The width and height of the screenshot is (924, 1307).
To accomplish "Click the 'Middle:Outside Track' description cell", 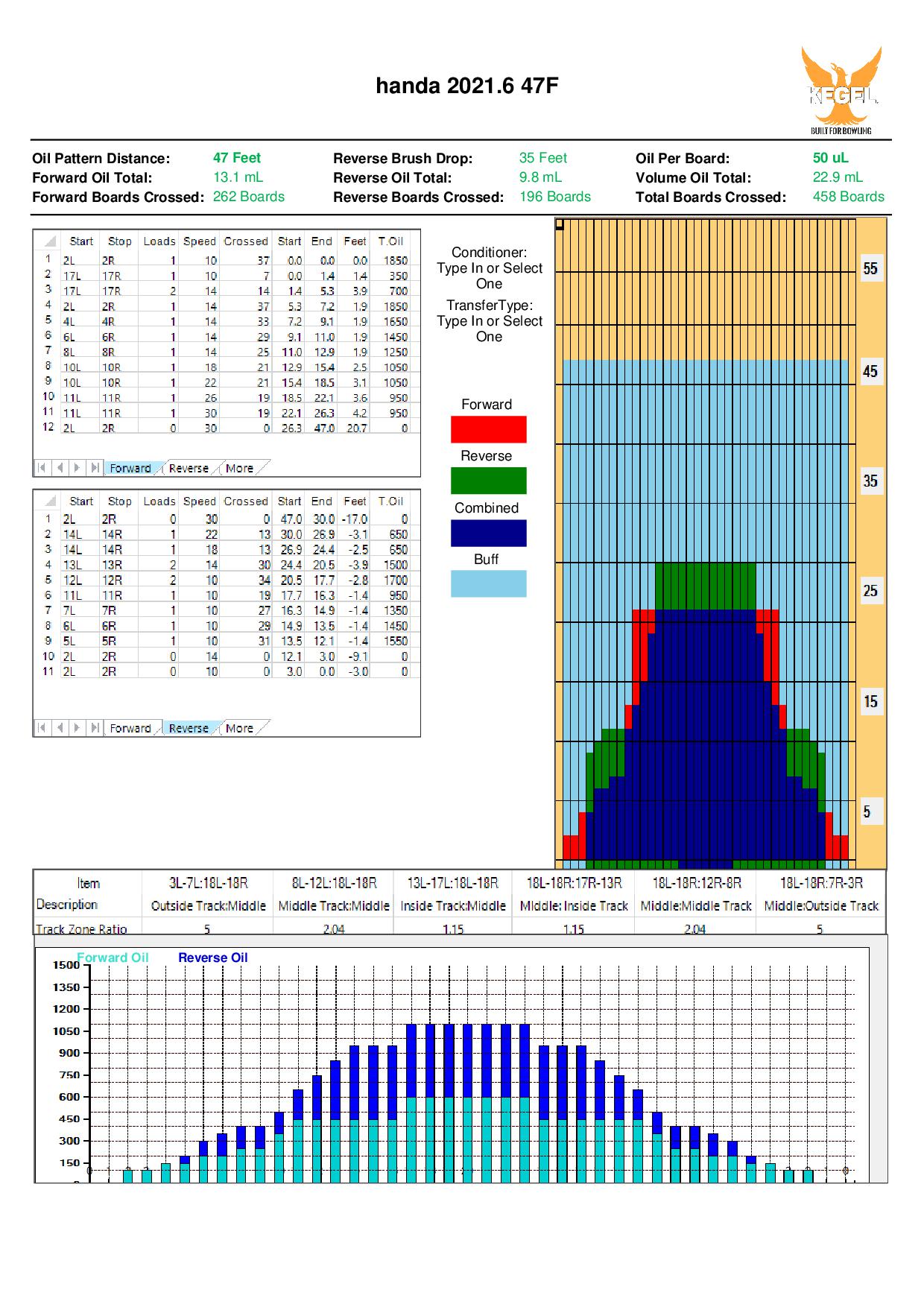I will [x=821, y=906].
